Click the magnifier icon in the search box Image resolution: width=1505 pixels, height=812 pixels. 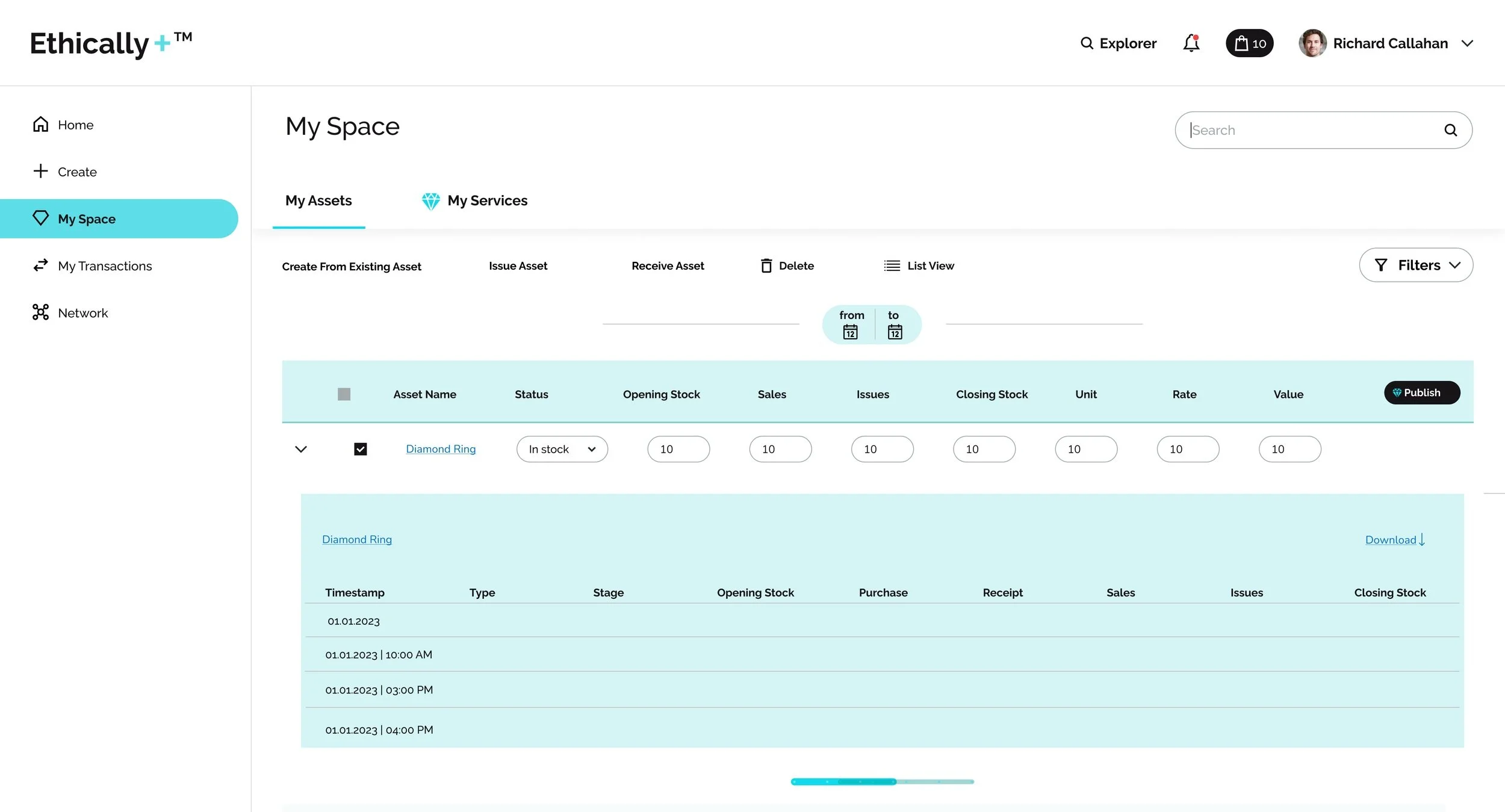(x=1450, y=130)
